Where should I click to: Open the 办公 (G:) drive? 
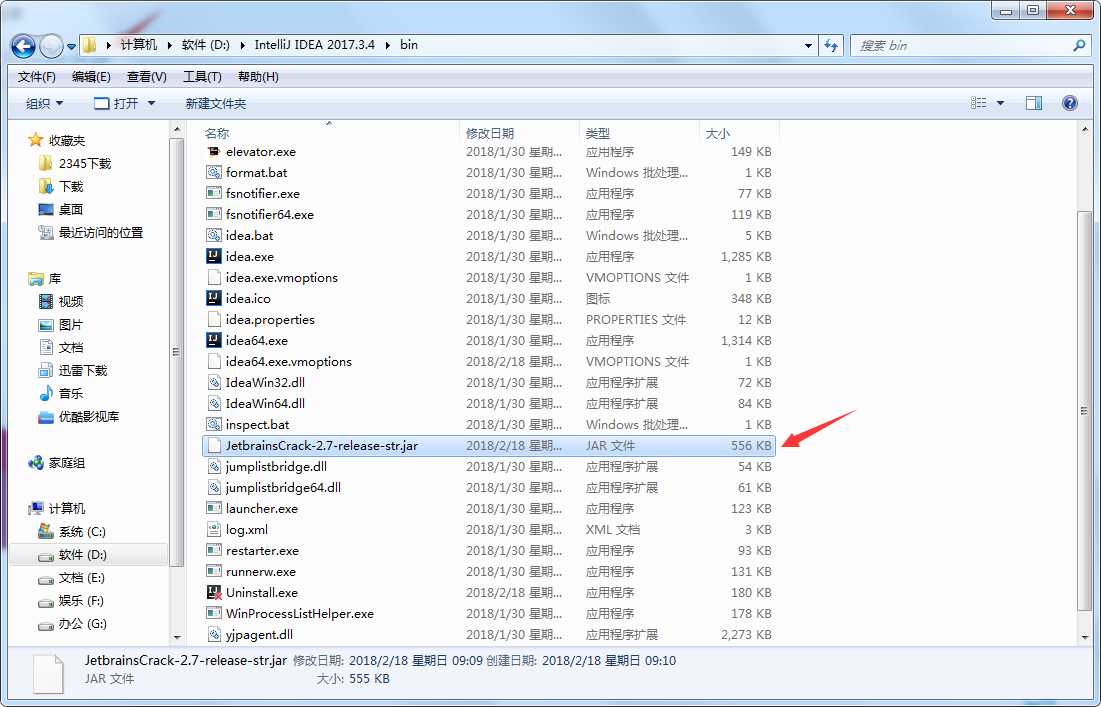point(72,623)
